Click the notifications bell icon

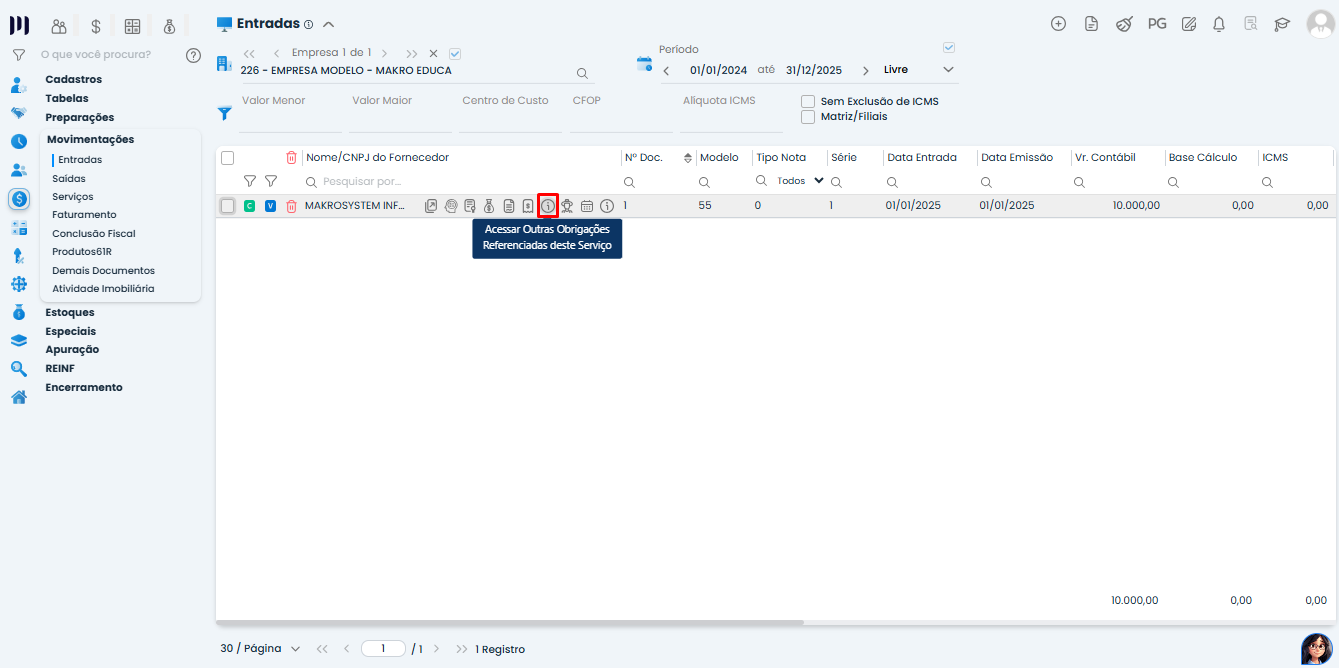pyautogui.click(x=1219, y=24)
